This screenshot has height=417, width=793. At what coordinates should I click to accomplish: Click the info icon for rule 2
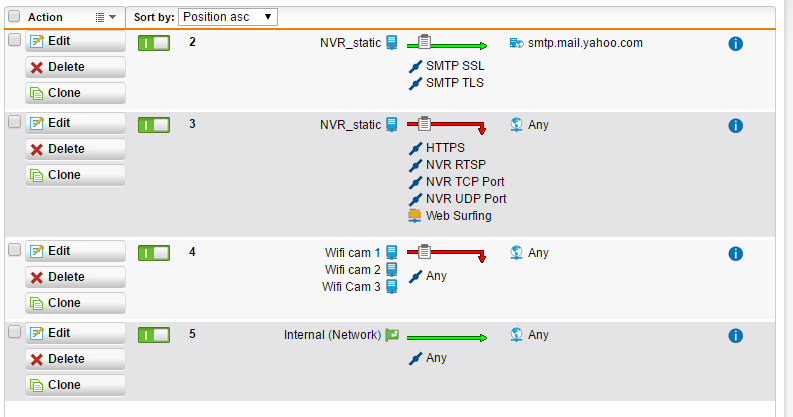pyautogui.click(x=735, y=44)
